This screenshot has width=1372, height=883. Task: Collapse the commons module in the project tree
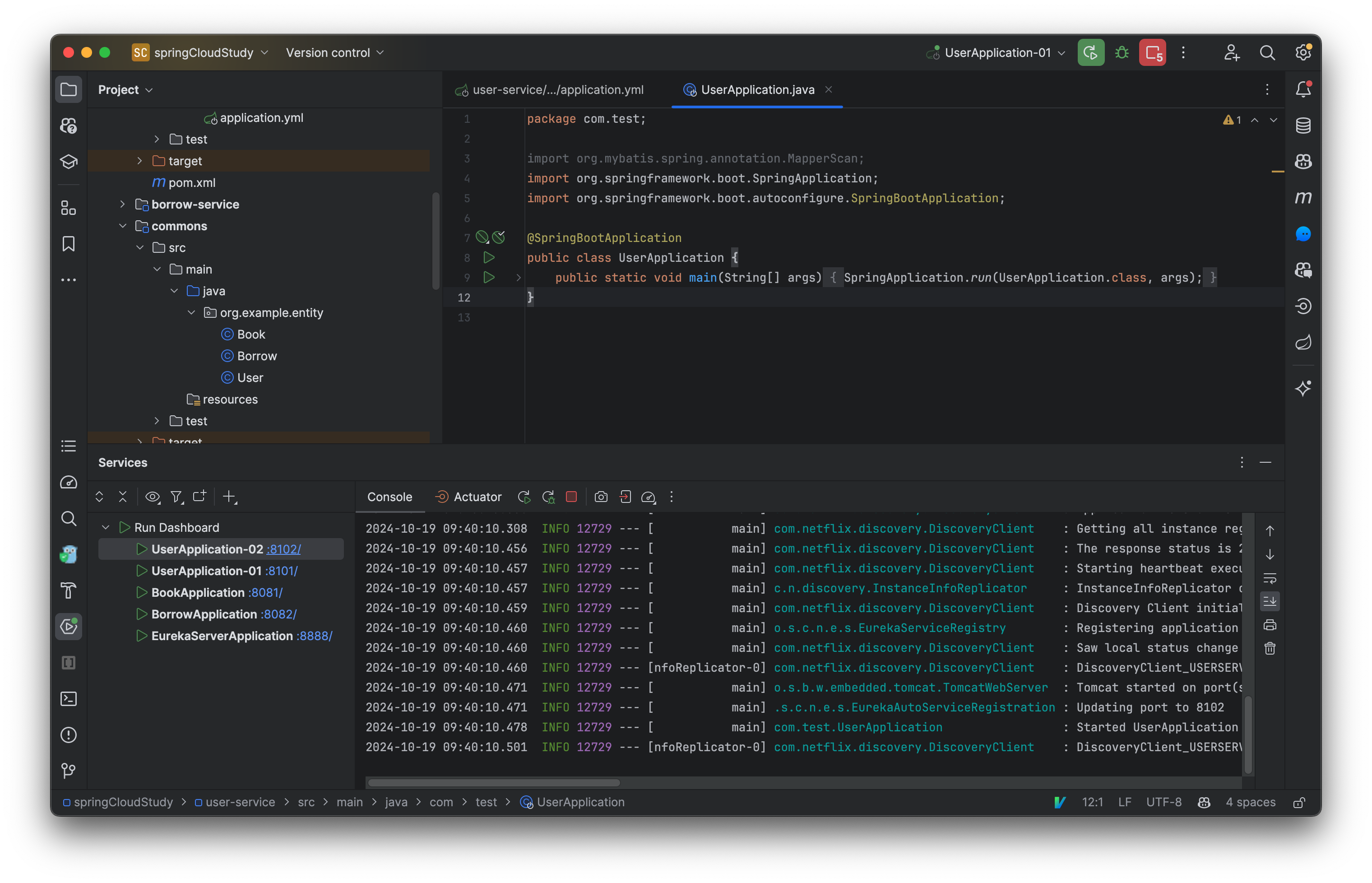(x=123, y=226)
